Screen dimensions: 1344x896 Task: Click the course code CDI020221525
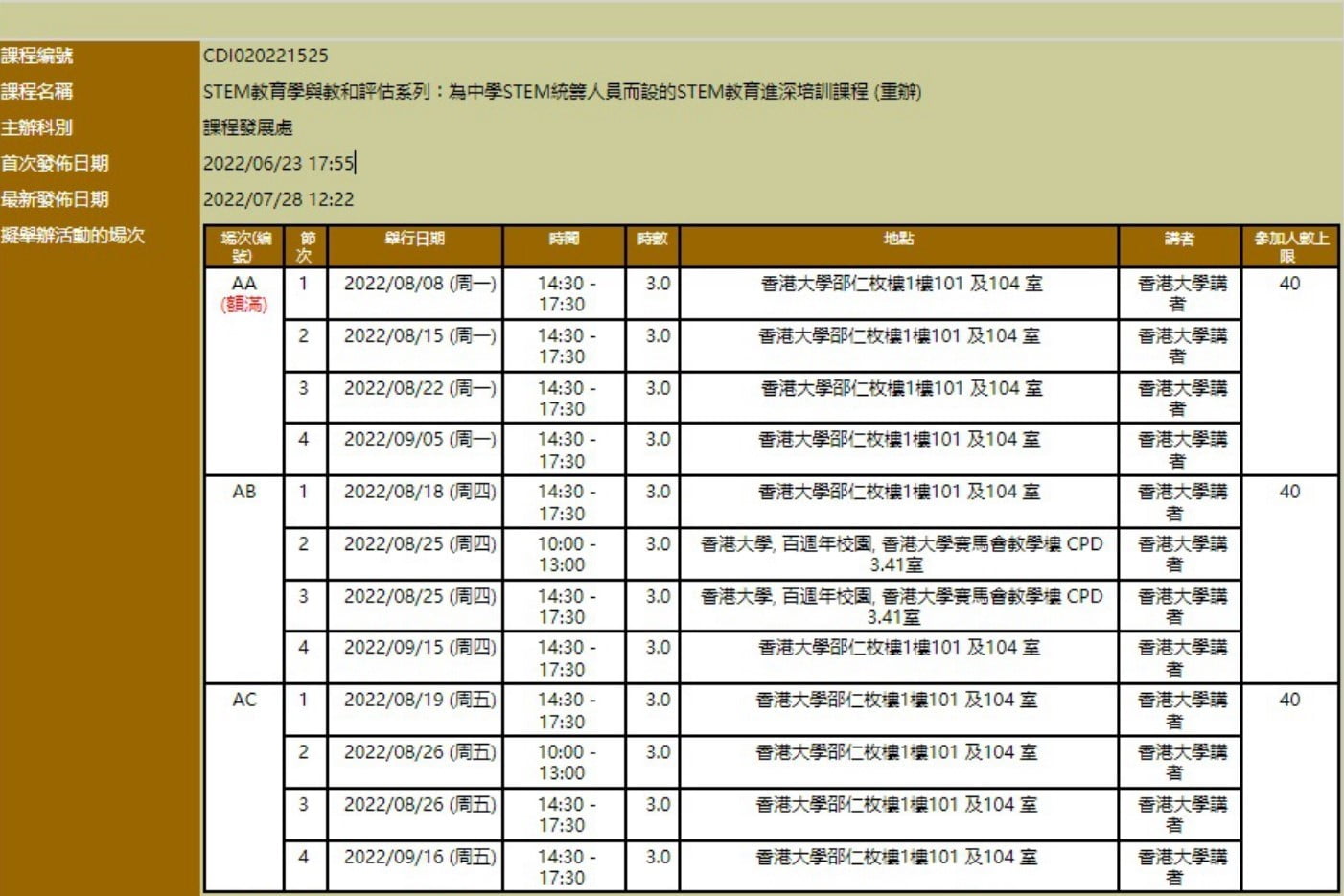pyautogui.click(x=266, y=56)
